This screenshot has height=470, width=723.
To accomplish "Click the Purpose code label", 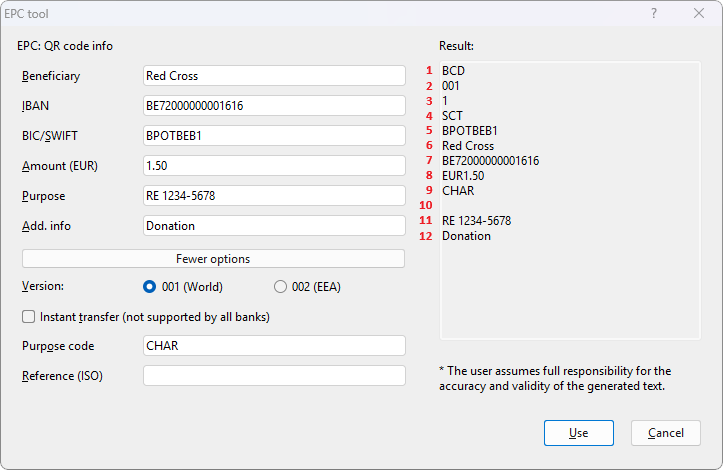I will pos(58,346).
